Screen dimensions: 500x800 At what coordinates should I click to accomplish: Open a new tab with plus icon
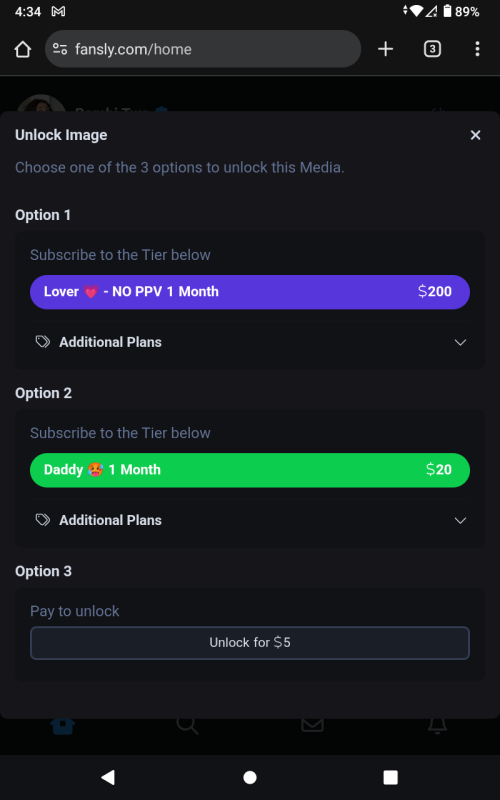[x=385, y=49]
